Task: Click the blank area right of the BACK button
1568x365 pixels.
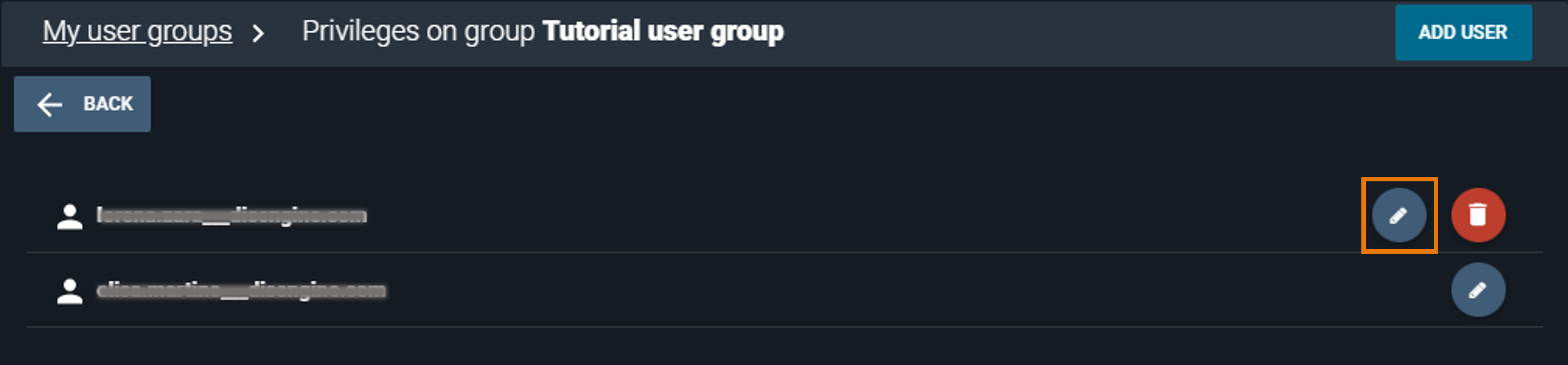Action: [731, 104]
